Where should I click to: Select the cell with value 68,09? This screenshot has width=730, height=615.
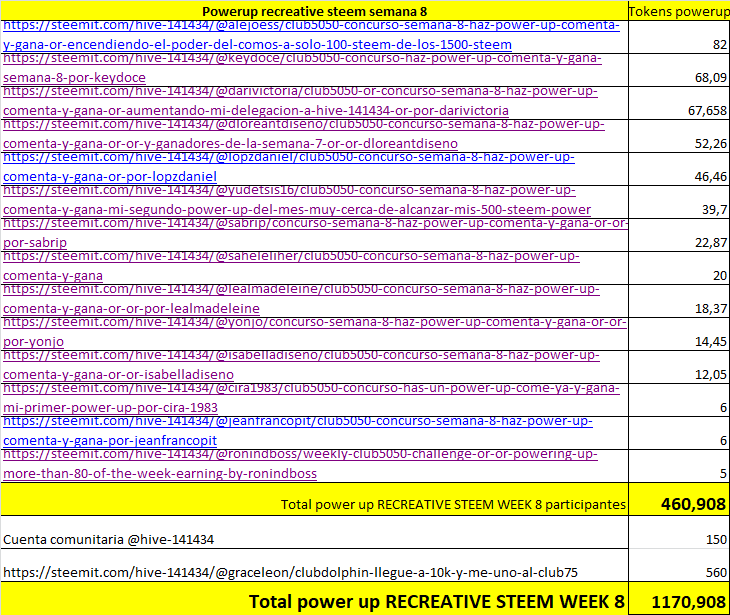[679, 70]
